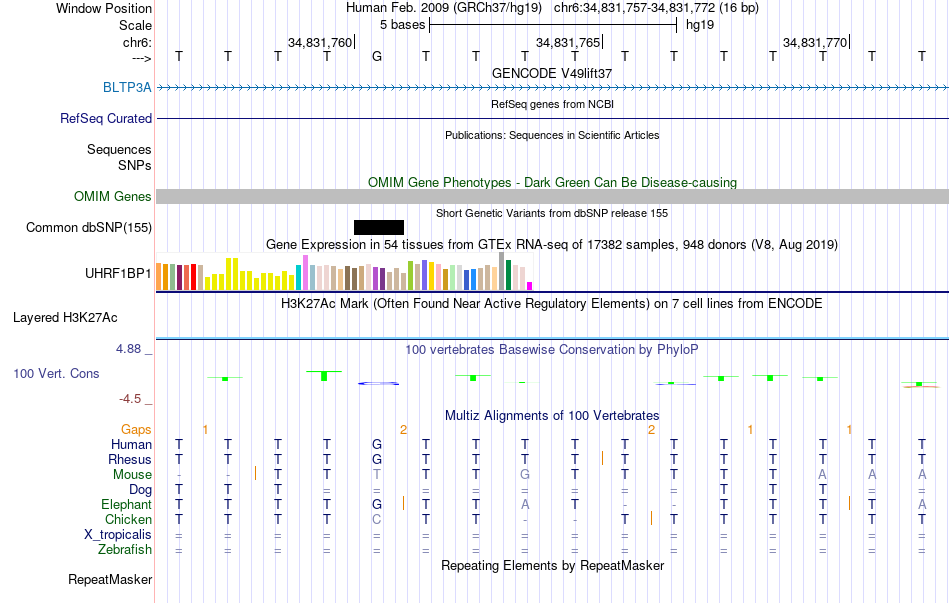The image size is (950, 603).
Task: Click the tallest green PhyloP conservation bar
Action: [324, 376]
